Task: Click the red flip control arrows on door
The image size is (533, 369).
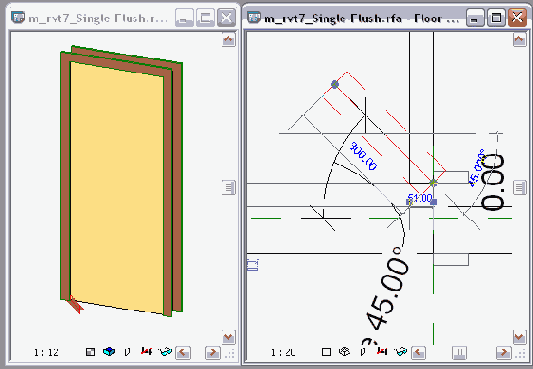Action: (75, 304)
